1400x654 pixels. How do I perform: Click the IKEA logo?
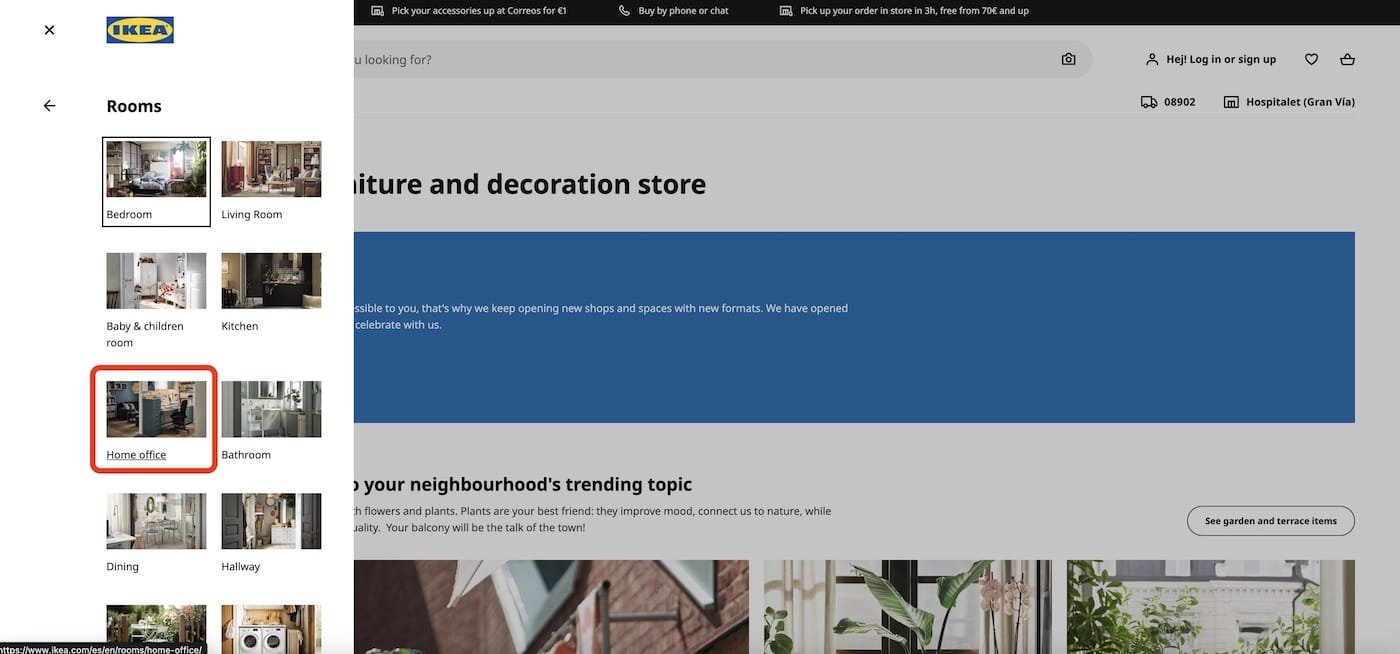coord(140,31)
